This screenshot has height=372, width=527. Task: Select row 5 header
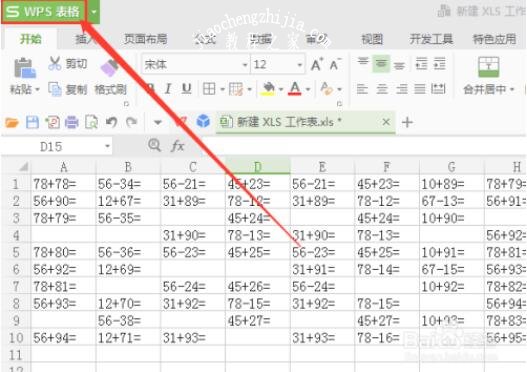pyautogui.click(x=16, y=252)
